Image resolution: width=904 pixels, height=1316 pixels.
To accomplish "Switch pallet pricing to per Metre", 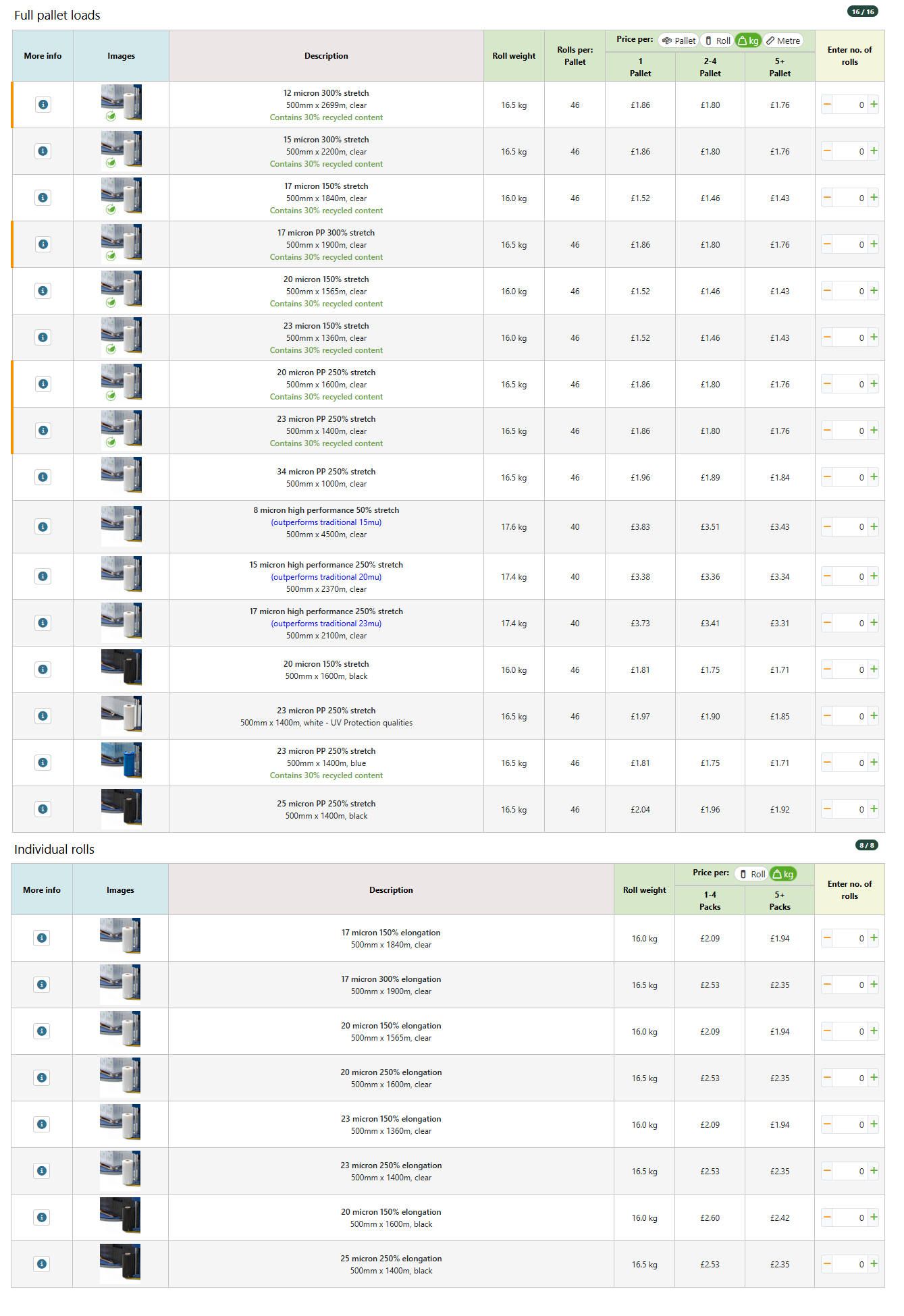I will pyautogui.click(x=783, y=40).
